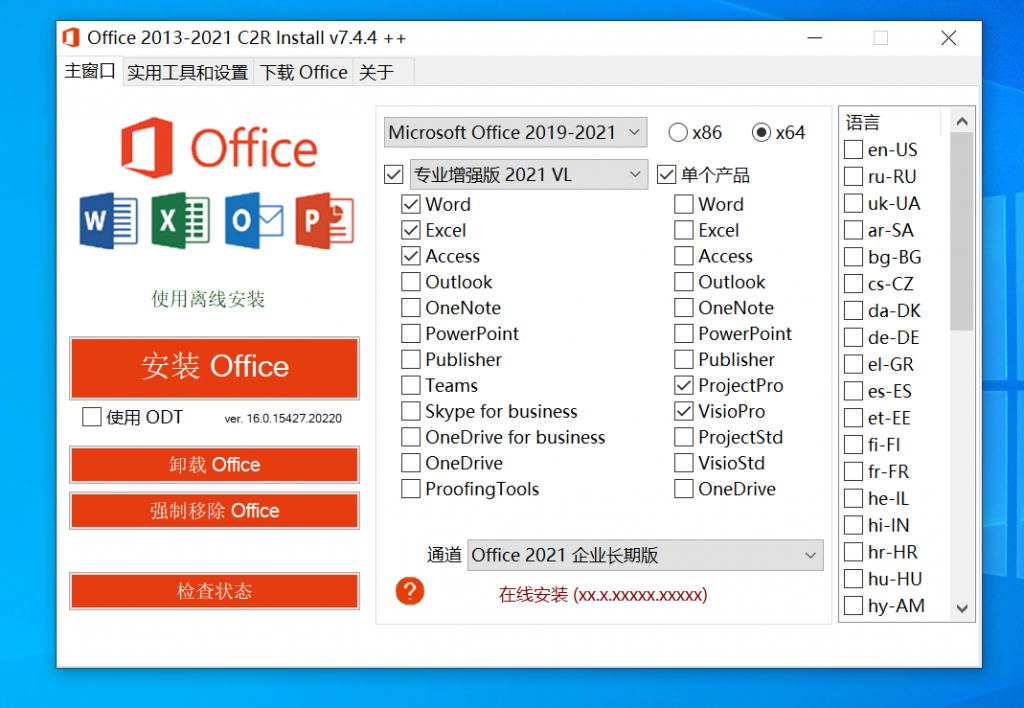Check PowerPoint in the suite list

coord(411,334)
